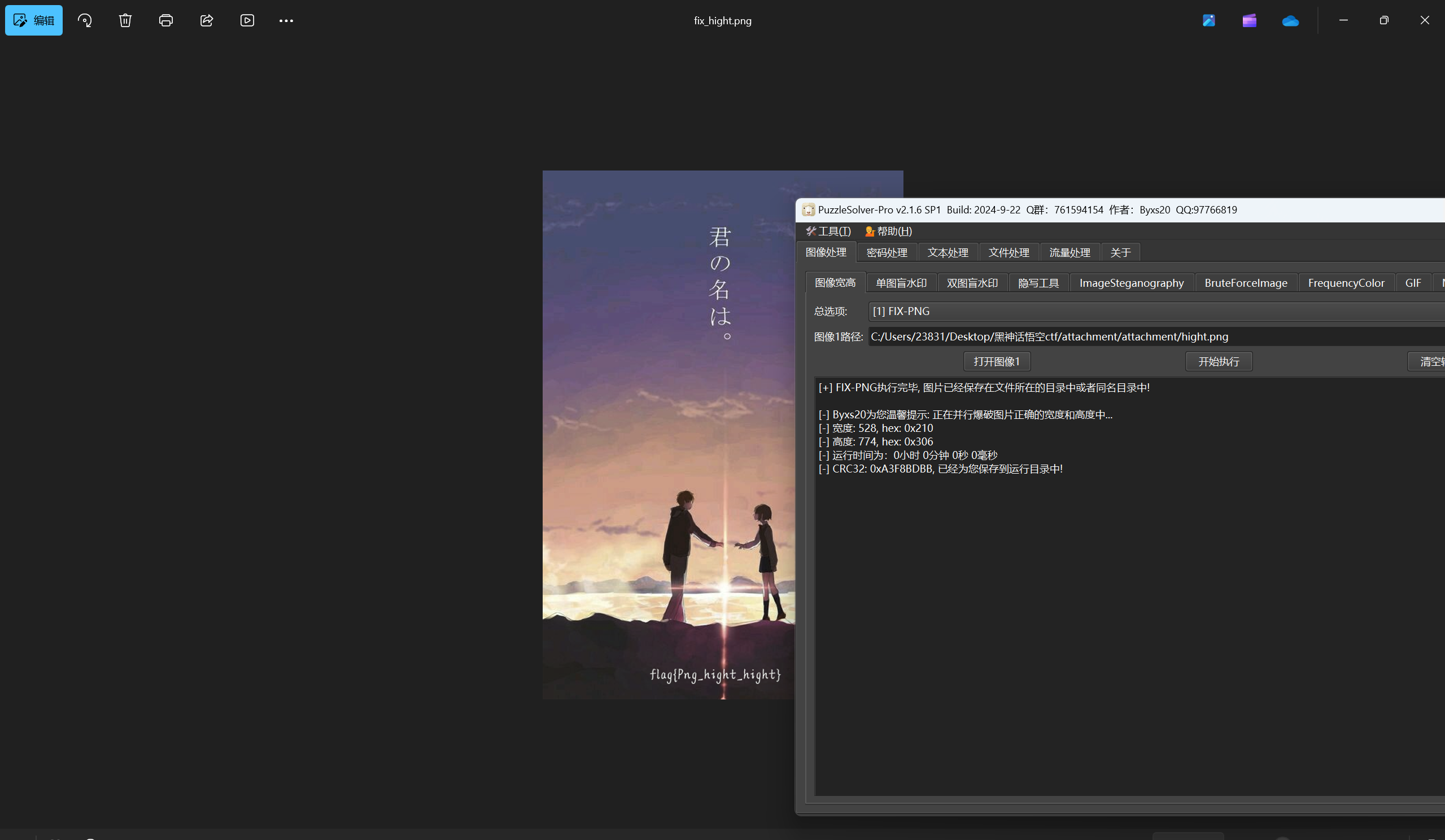
Task: Click the displayed anime poster image
Action: tap(669, 435)
